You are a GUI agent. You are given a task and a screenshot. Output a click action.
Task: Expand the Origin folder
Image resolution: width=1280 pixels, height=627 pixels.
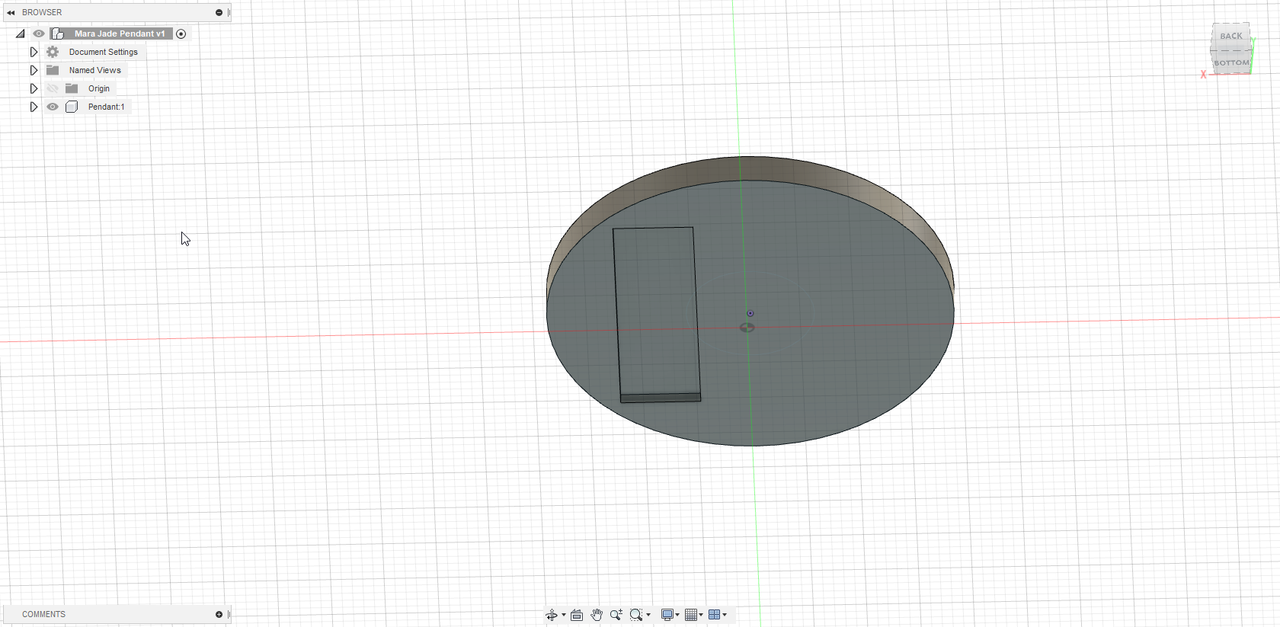[34, 88]
